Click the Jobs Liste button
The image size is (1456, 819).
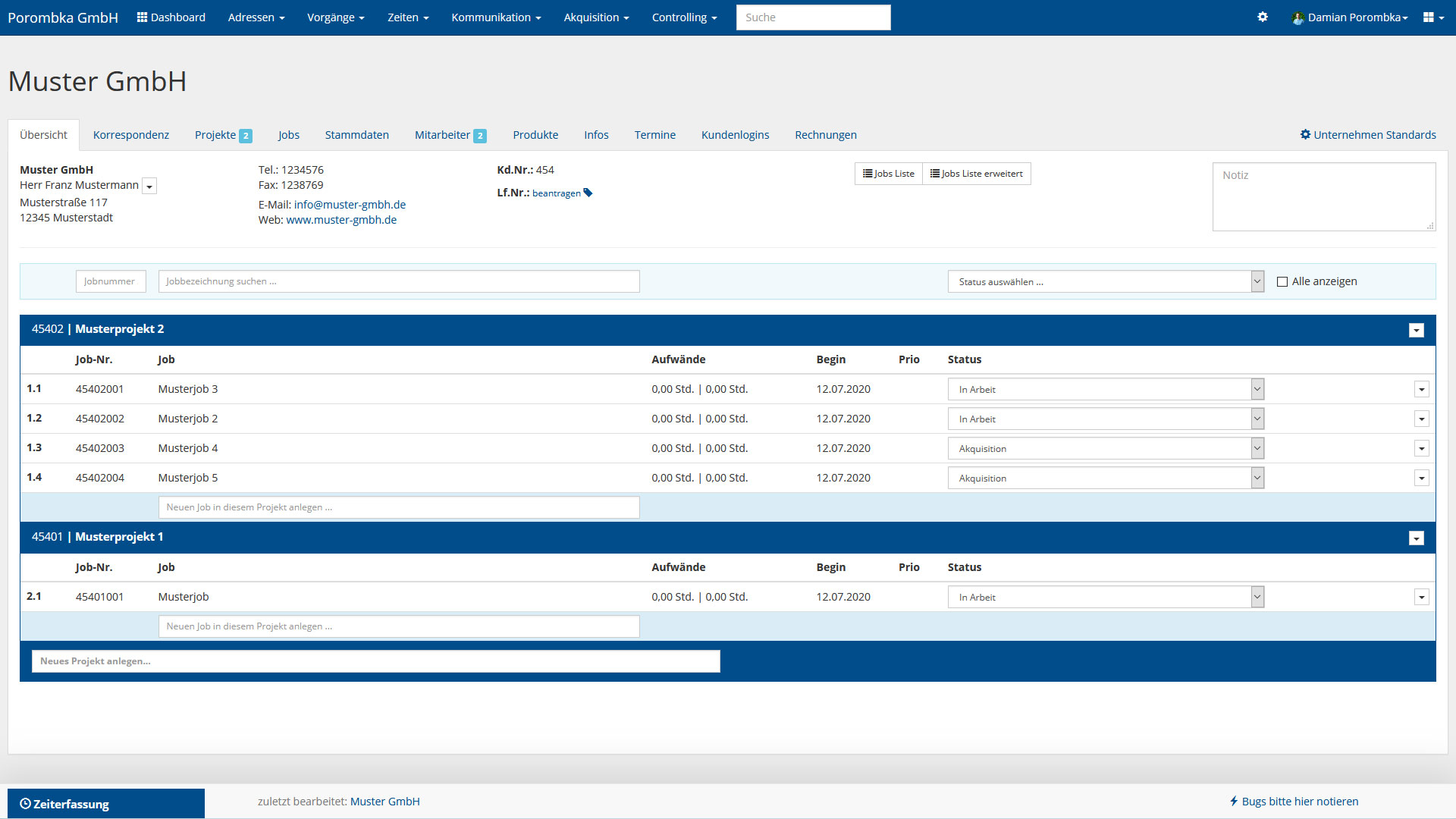coord(889,174)
